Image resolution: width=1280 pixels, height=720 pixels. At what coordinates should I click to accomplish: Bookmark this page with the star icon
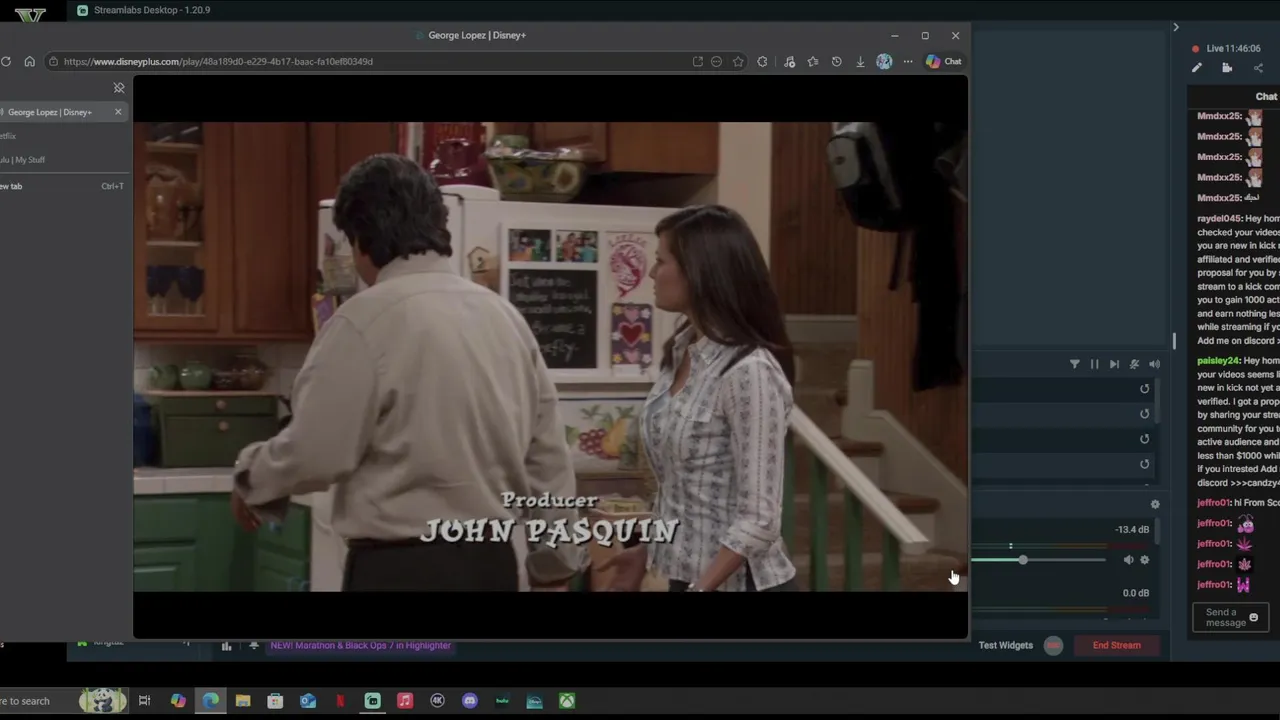[738, 62]
